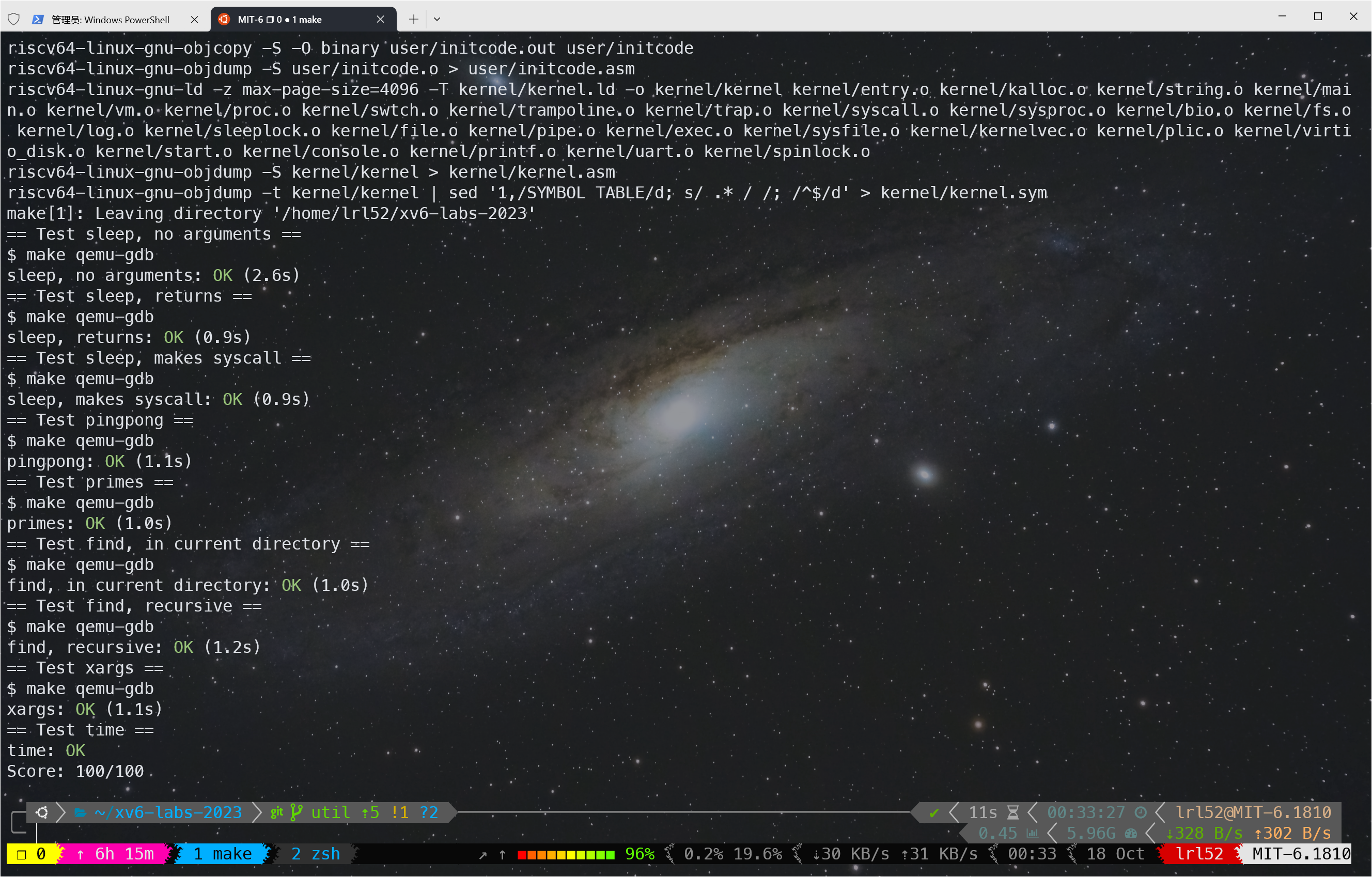Click the 'objdump -t kernel/kernel | sed' line
Screen dimensions: 1372x877
(x=527, y=193)
